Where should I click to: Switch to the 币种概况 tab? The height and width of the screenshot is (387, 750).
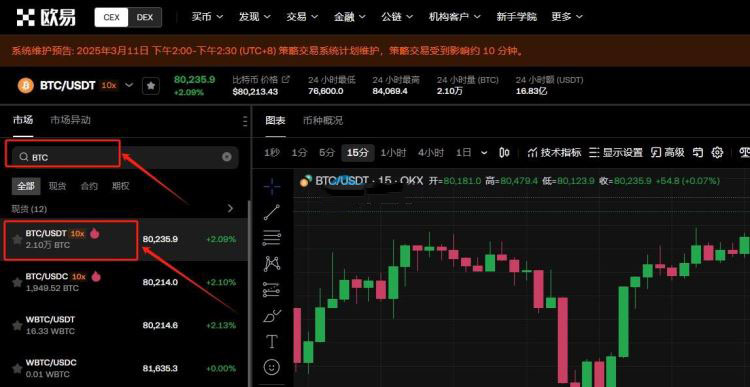[323, 121]
